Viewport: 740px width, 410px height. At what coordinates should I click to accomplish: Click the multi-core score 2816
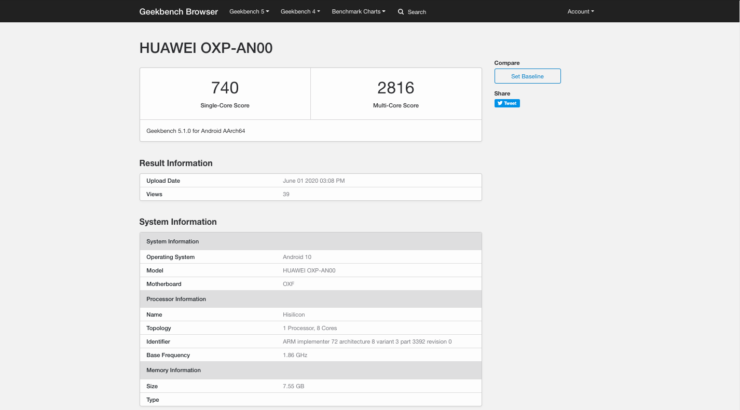395,88
